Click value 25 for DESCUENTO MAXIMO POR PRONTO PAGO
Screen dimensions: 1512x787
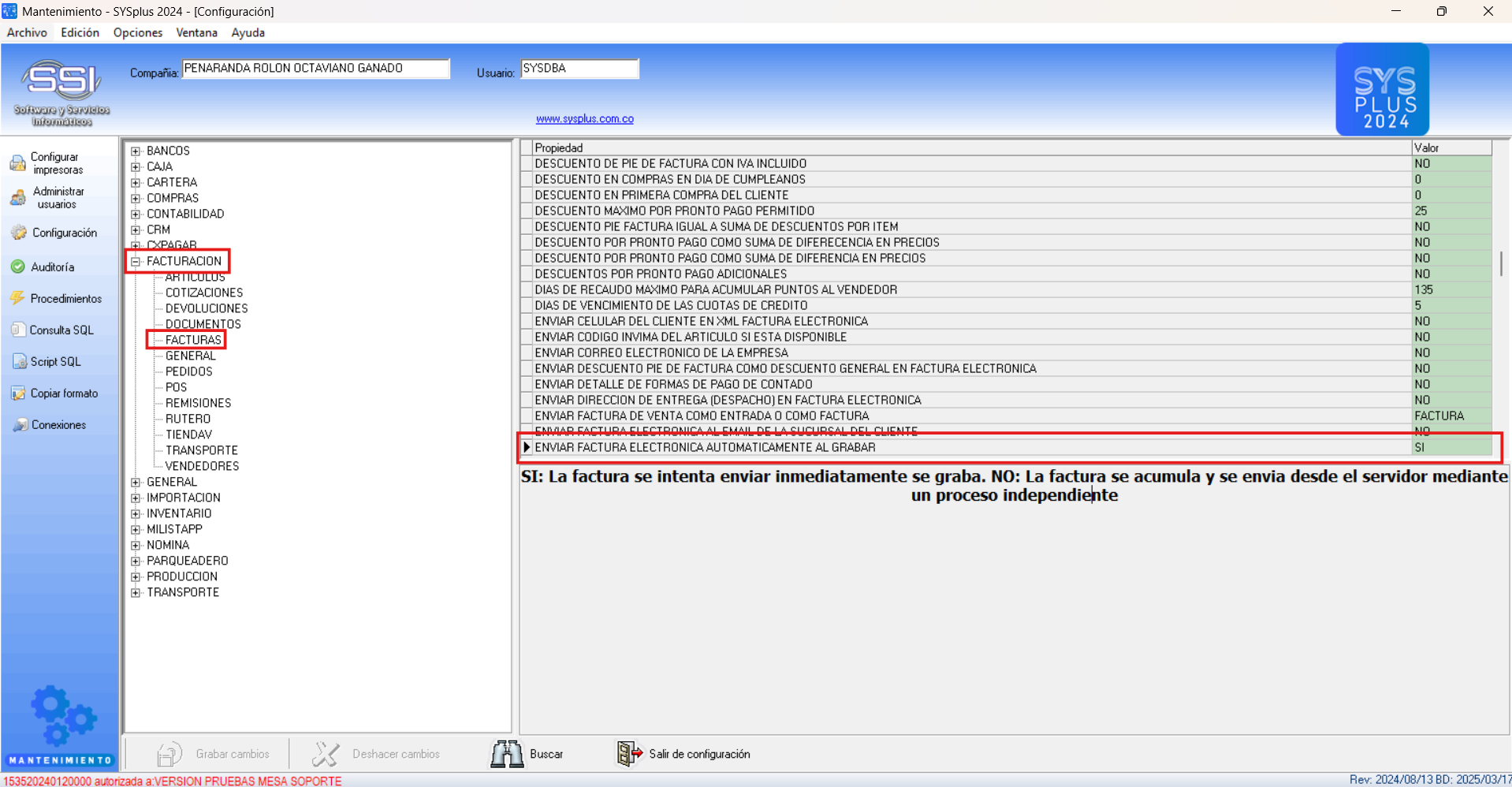tap(1451, 211)
